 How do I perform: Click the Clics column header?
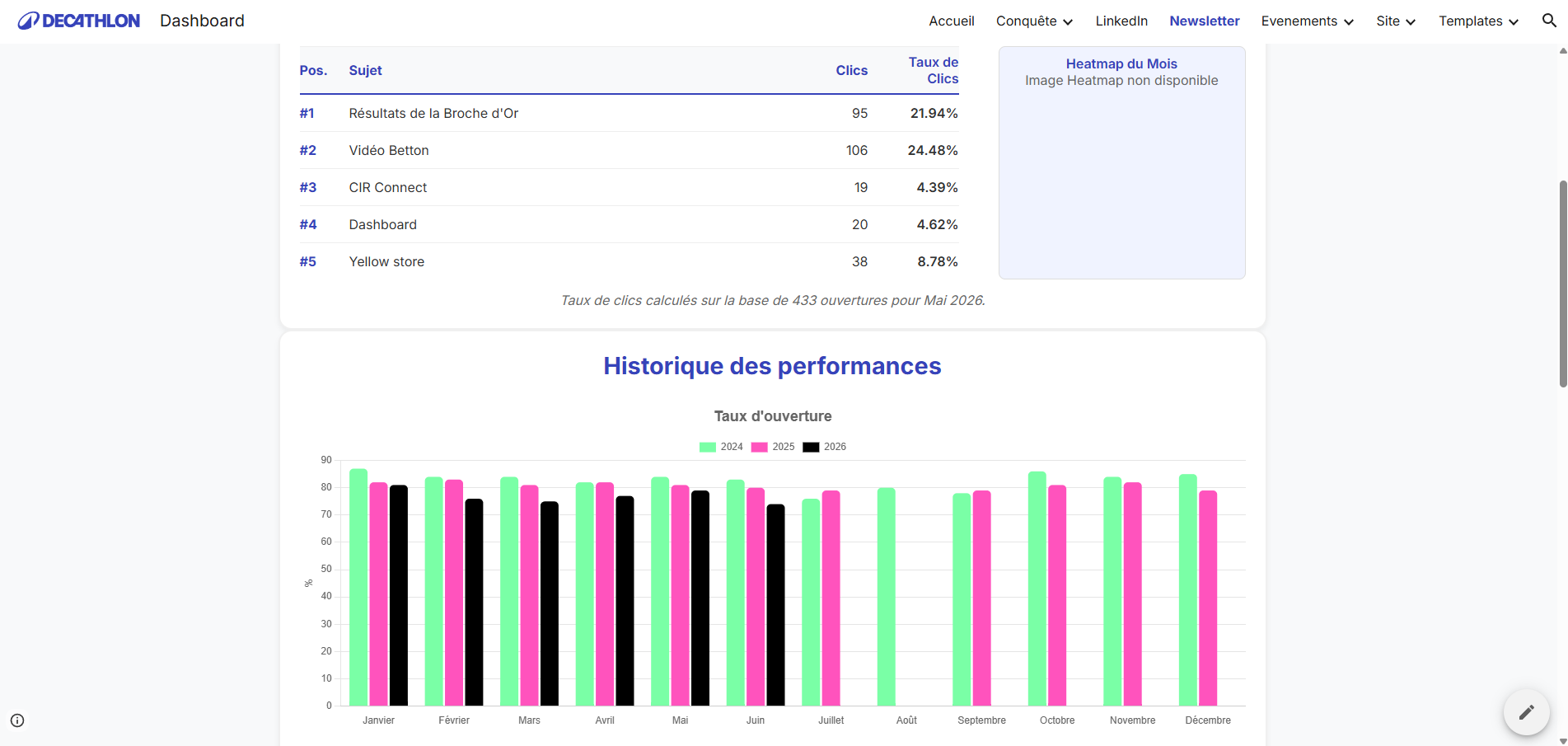851,71
